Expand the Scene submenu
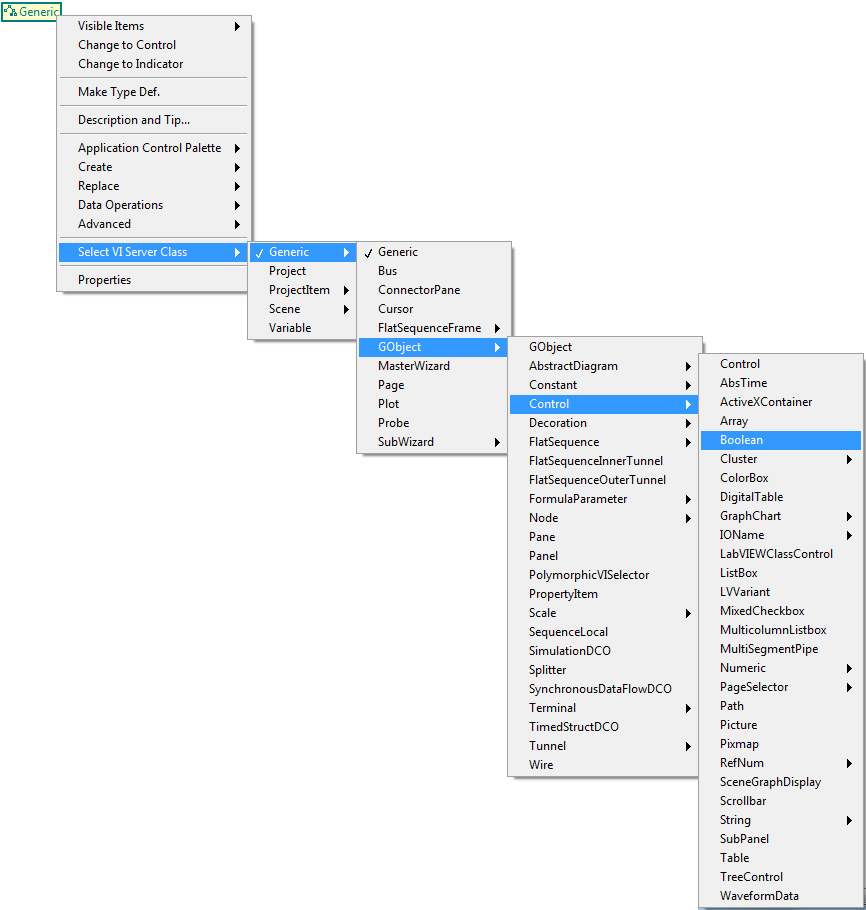 [x=302, y=309]
